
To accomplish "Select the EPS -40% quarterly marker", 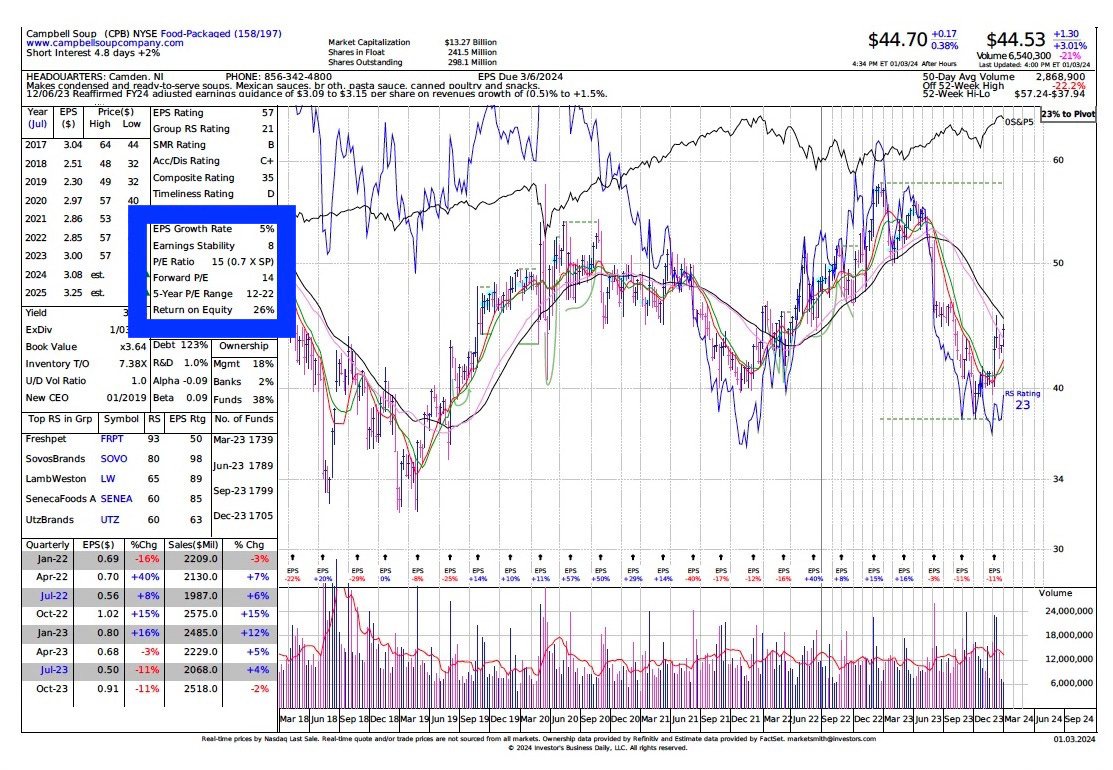I will [x=693, y=574].
